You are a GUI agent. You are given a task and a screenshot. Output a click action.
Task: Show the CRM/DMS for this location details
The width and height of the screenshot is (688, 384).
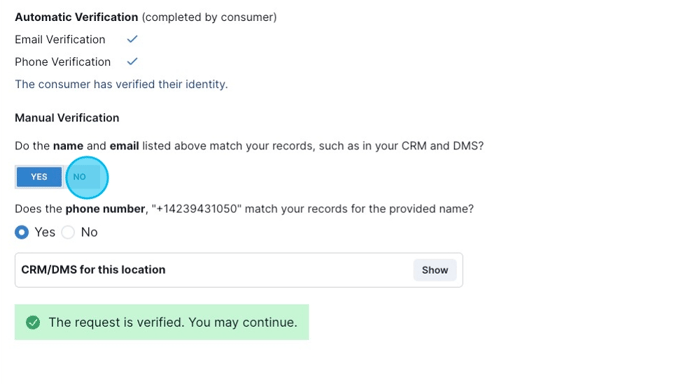pos(435,270)
